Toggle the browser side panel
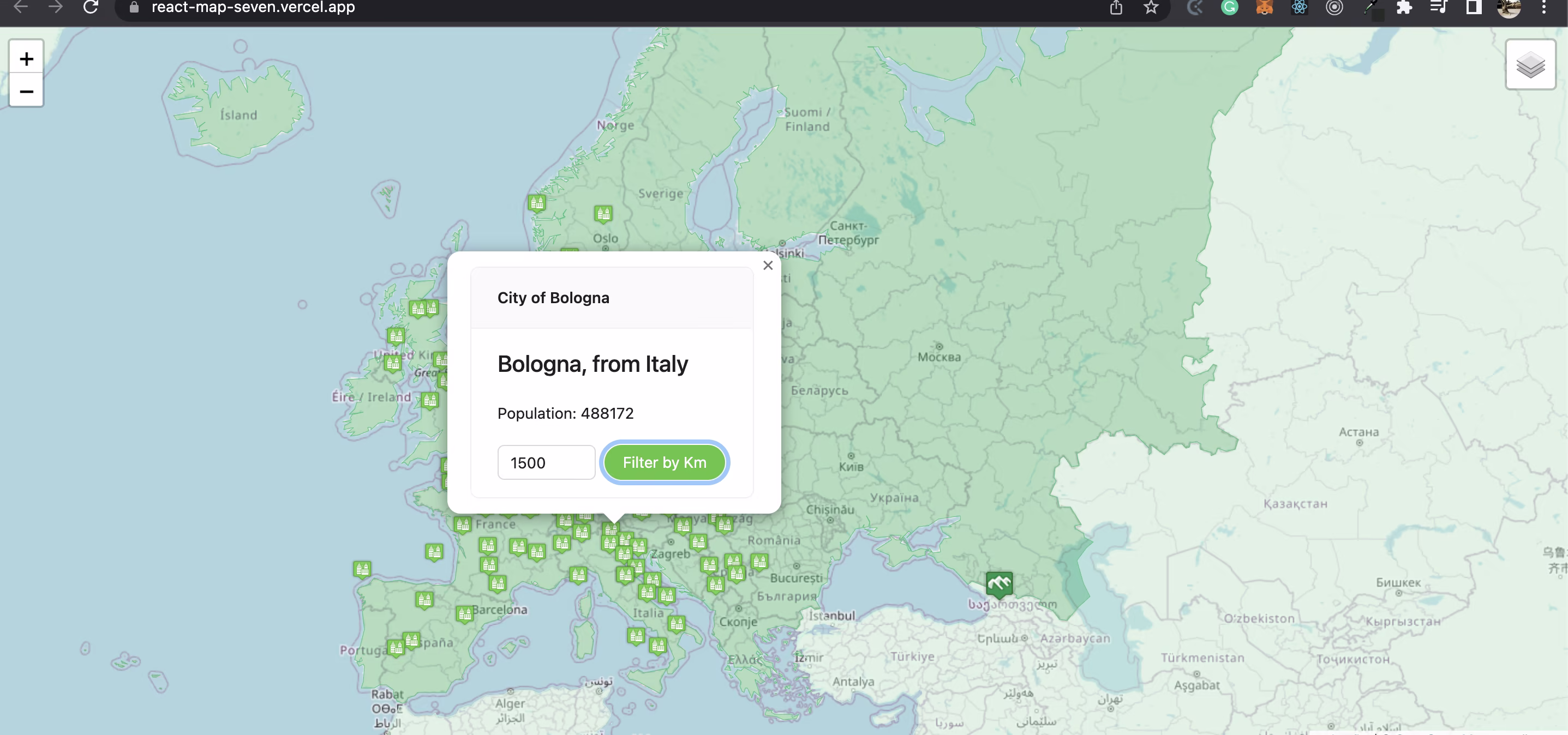This screenshot has width=1568, height=735. (1474, 7)
